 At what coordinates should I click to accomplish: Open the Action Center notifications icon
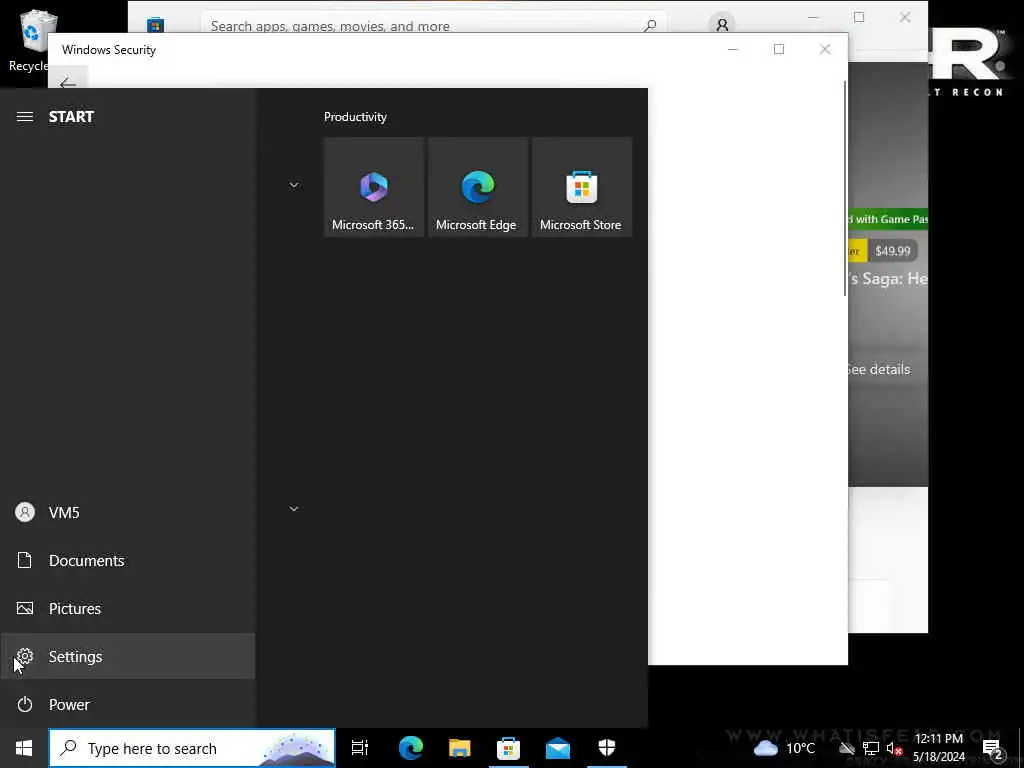click(x=992, y=748)
